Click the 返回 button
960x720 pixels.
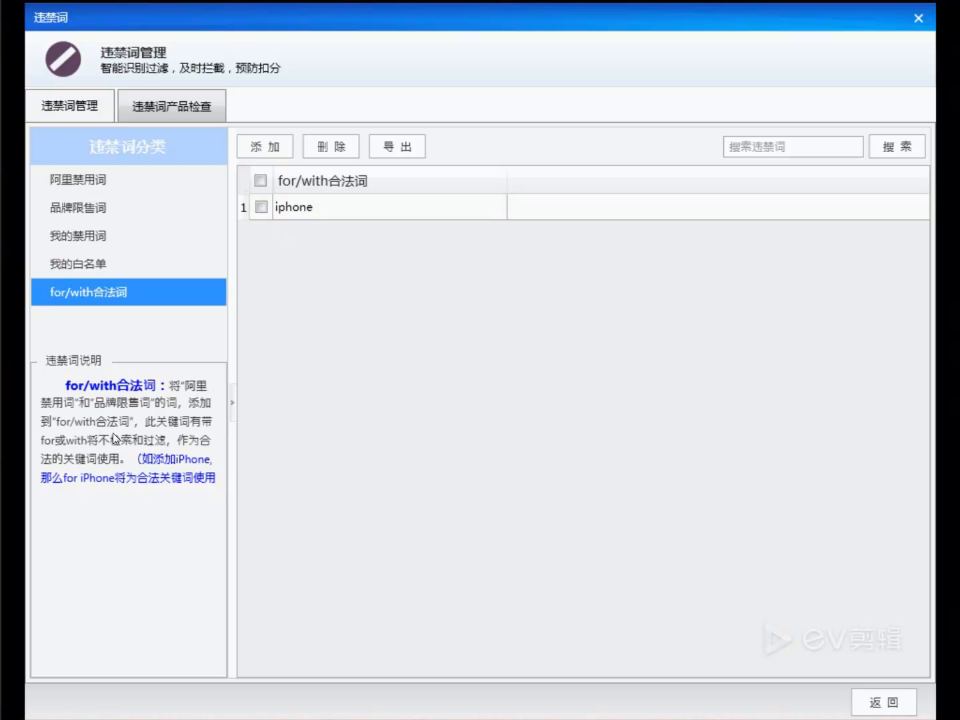(883, 702)
